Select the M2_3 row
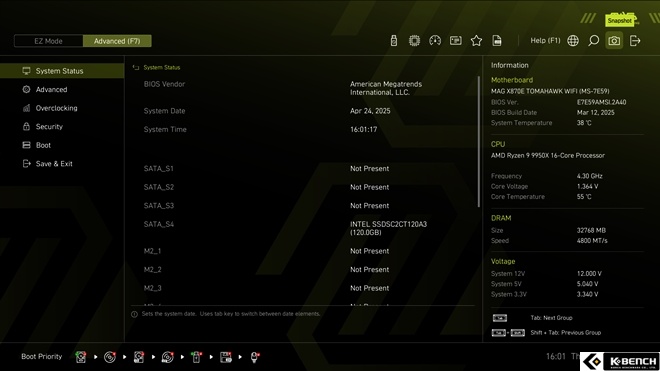The image size is (660, 371). 303,288
